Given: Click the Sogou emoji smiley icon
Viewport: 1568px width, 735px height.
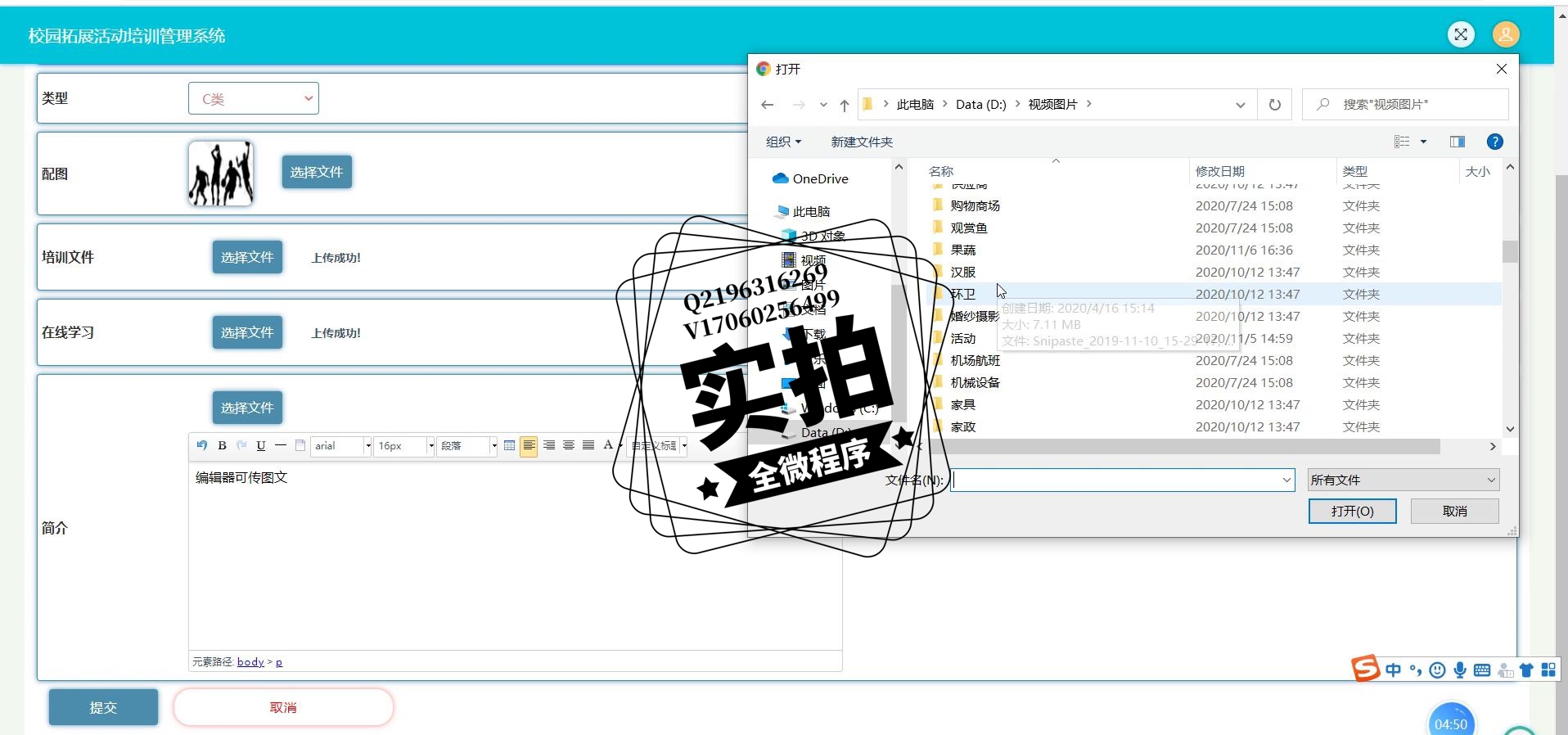Looking at the screenshot, I should click(1437, 670).
